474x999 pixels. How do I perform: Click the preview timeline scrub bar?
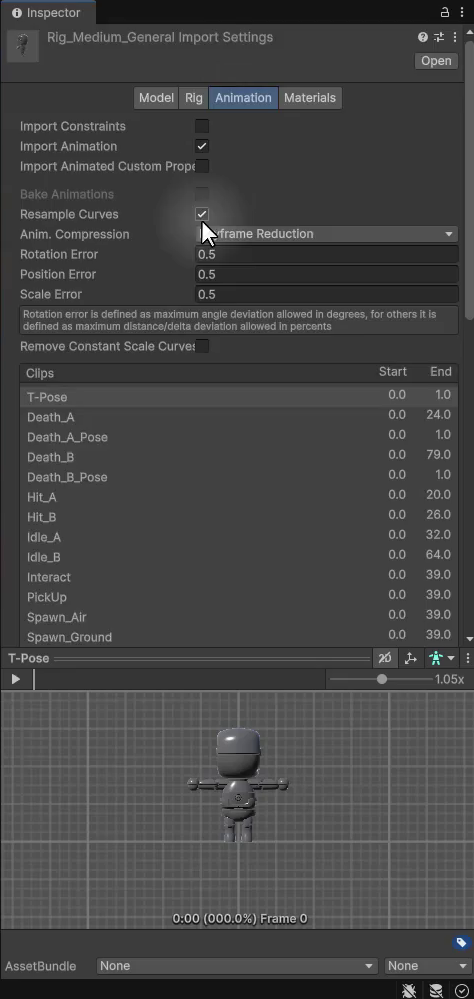coord(178,679)
